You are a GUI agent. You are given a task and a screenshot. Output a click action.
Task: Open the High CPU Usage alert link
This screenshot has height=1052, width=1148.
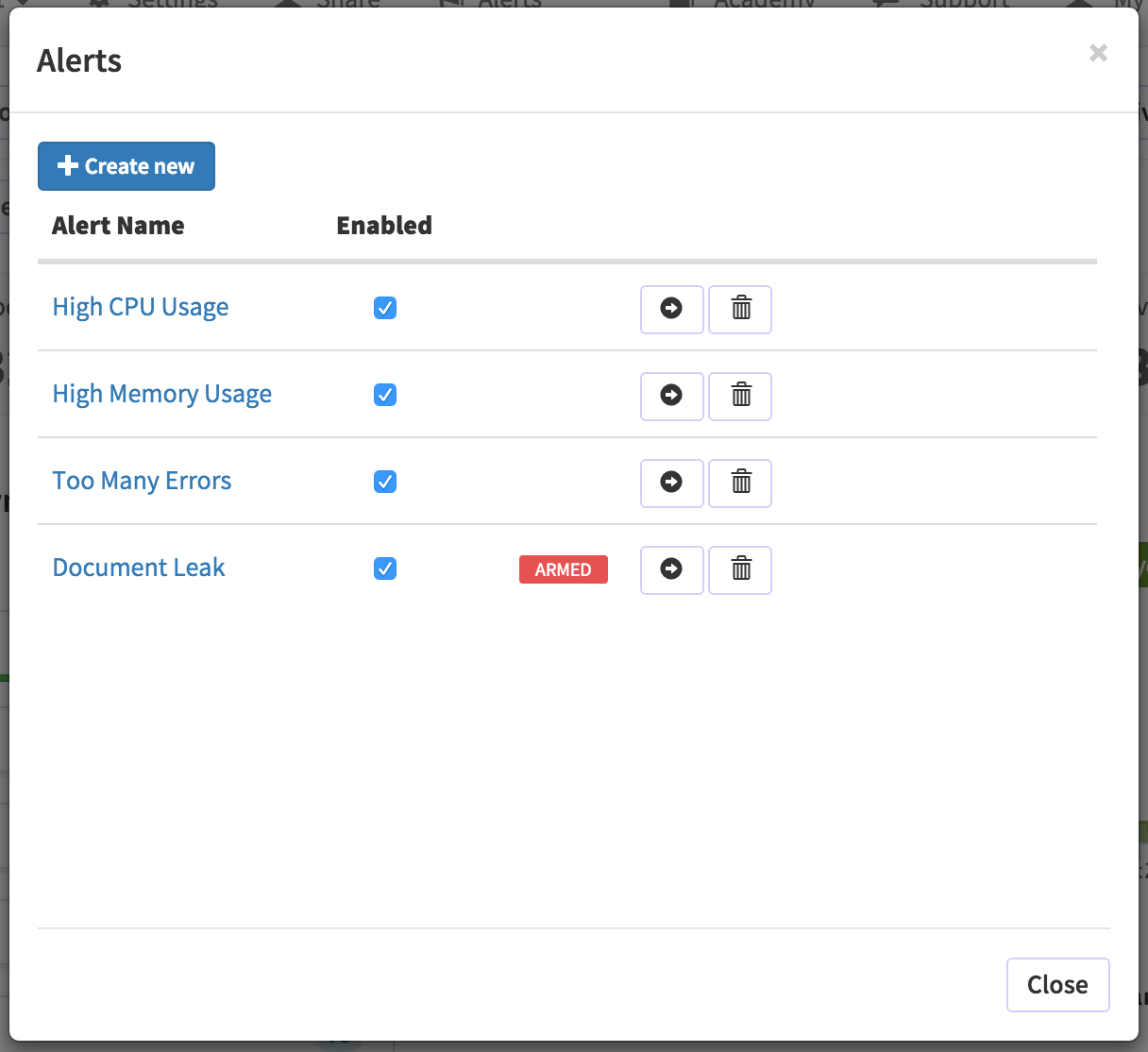(141, 307)
